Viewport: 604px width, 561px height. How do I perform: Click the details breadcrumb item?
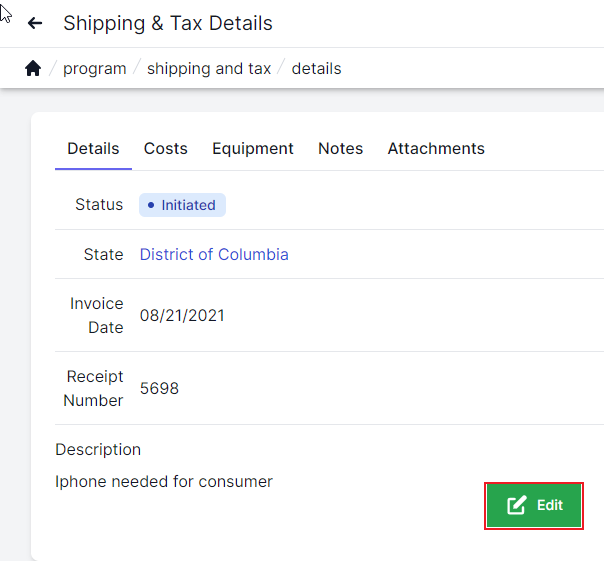tap(316, 69)
